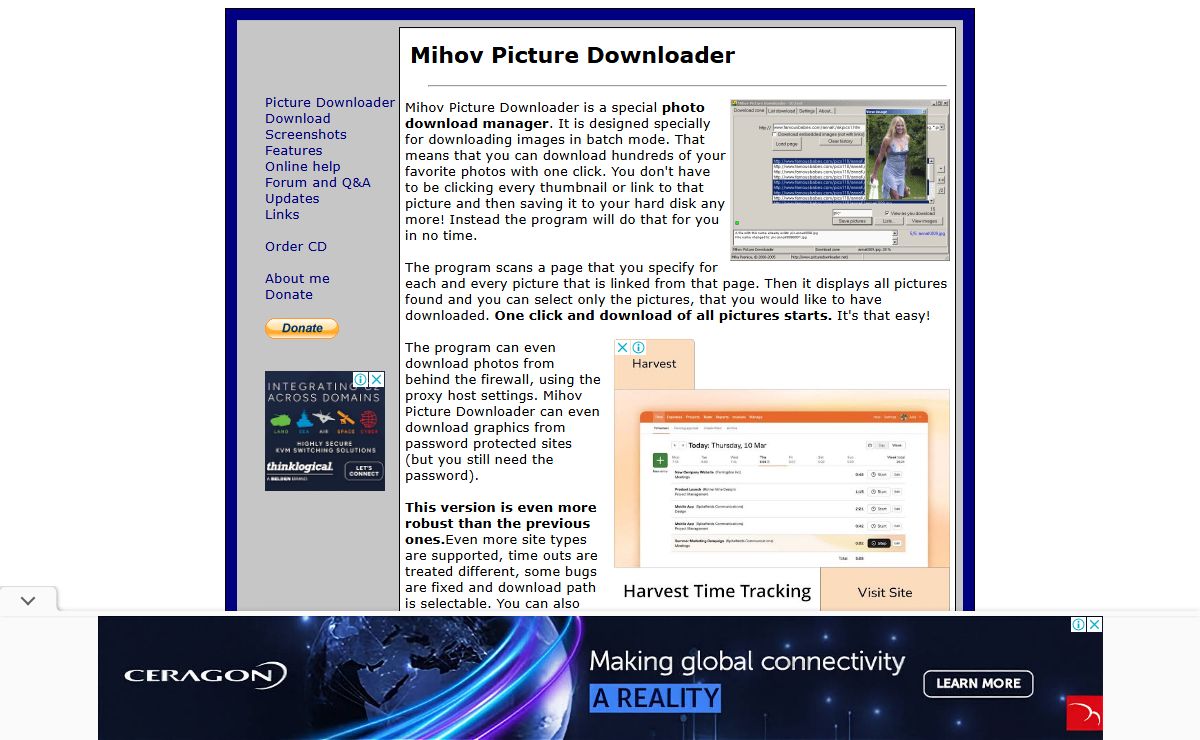The height and width of the screenshot is (740, 1200).
Task: Click Making global connectivity banner text
Action: click(747, 661)
